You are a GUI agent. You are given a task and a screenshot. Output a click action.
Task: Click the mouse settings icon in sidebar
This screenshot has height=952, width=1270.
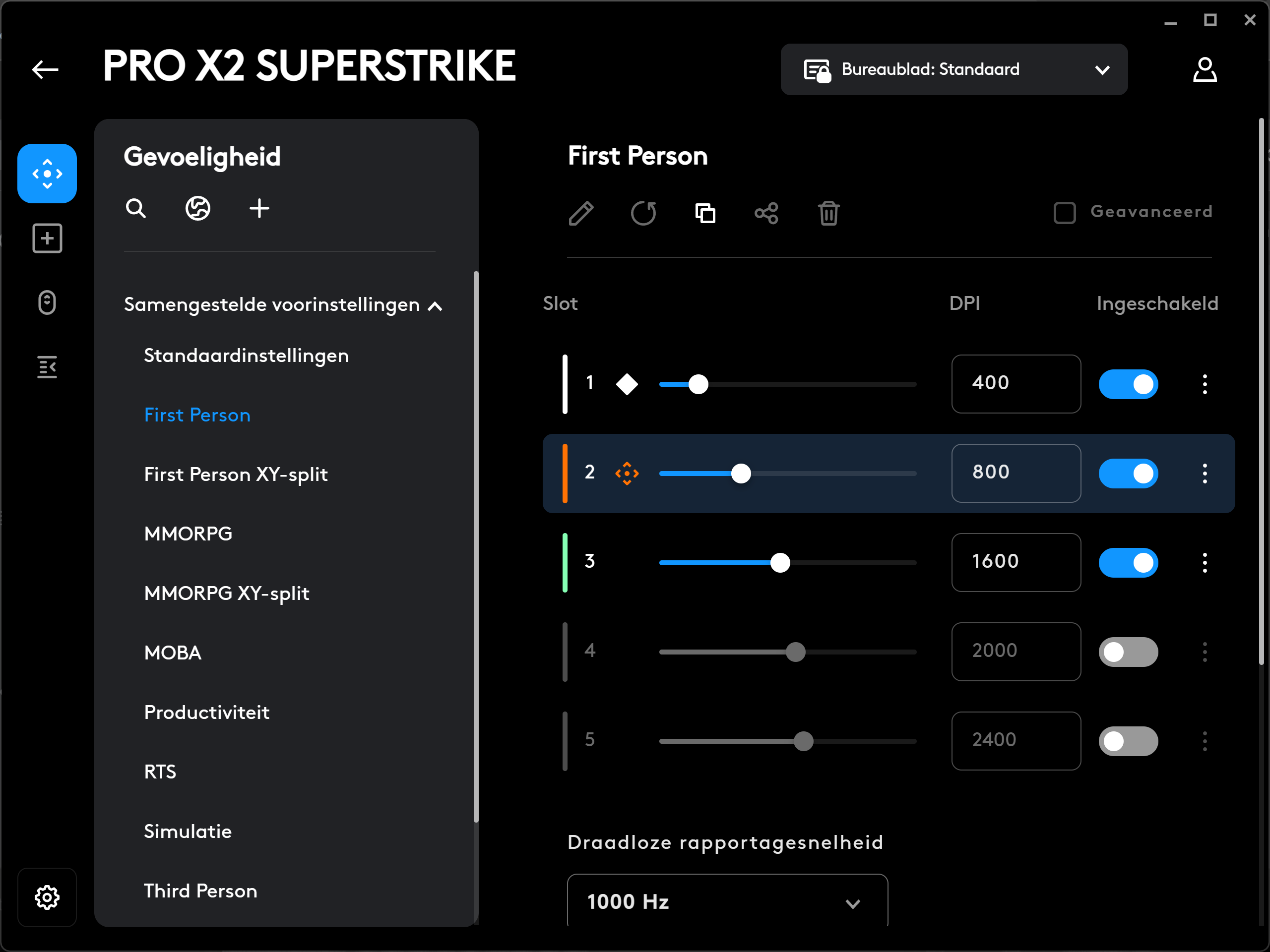pos(47,302)
